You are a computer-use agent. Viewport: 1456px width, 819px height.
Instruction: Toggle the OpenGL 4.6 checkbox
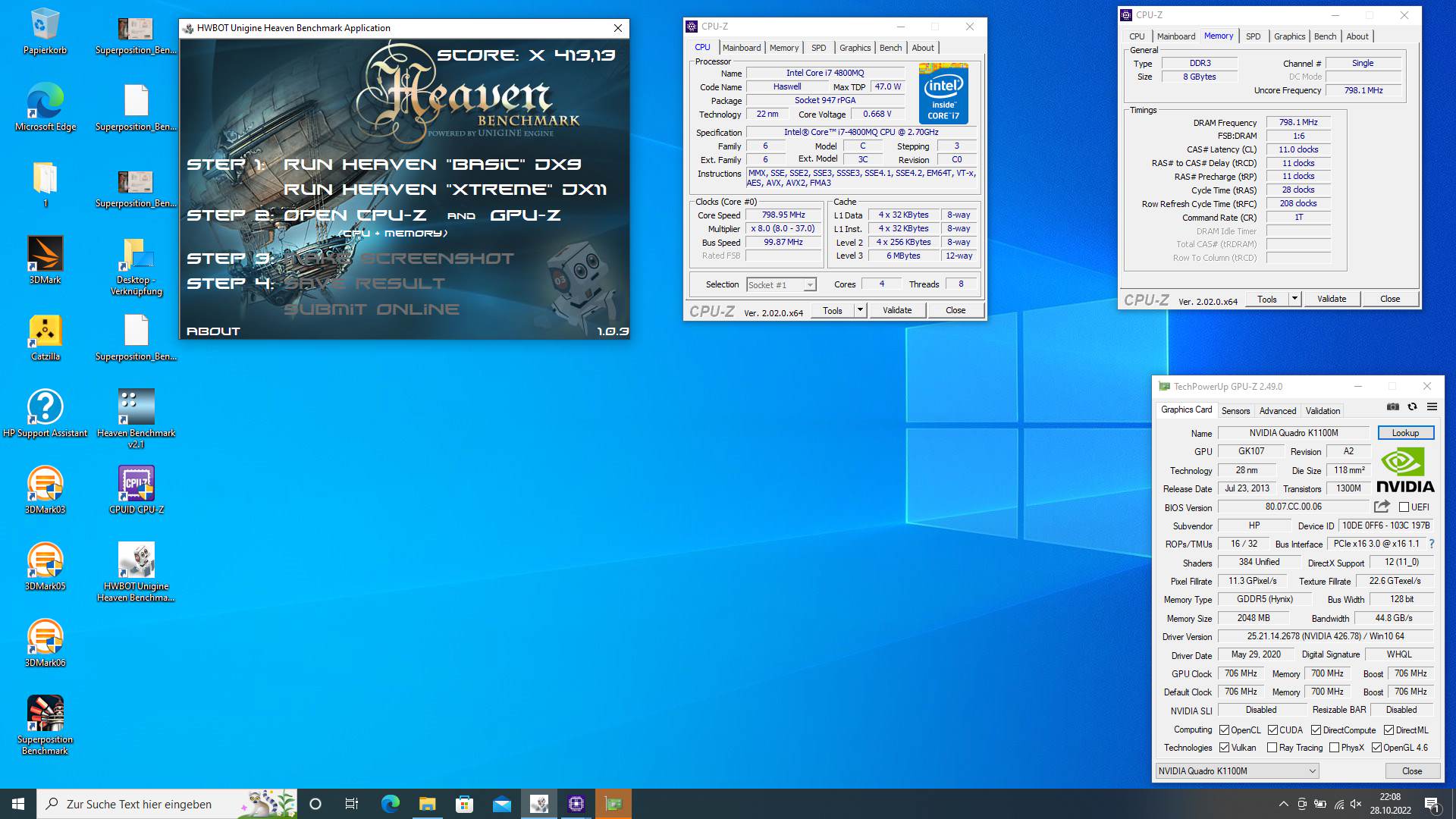(x=1376, y=748)
